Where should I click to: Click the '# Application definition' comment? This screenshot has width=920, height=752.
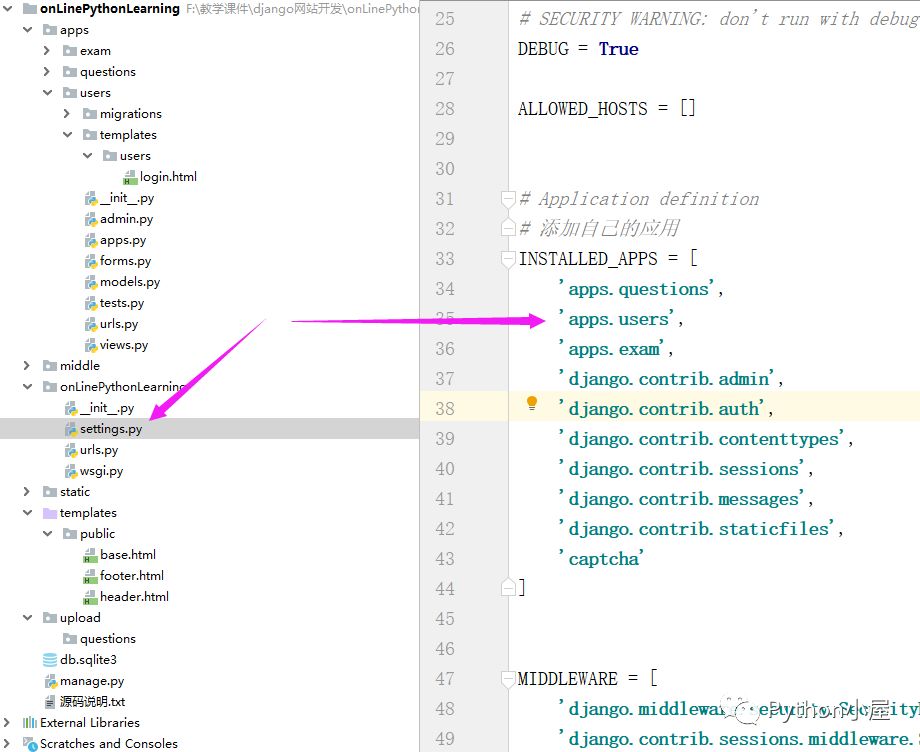tap(639, 199)
